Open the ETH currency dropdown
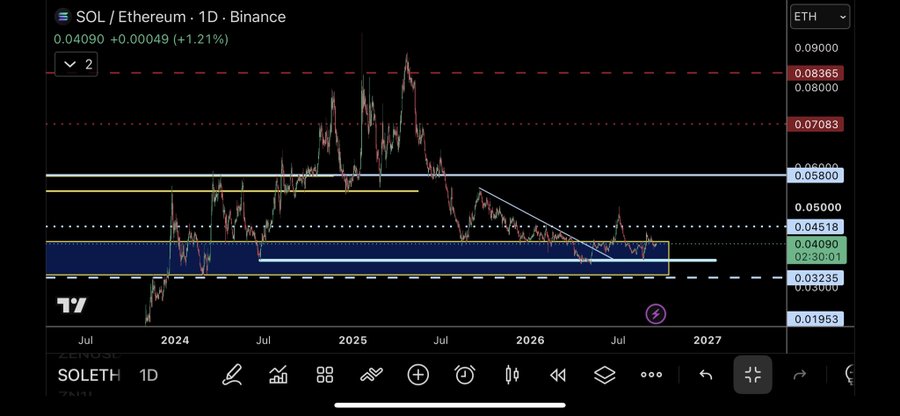Image resolution: width=900 pixels, height=416 pixels. pos(820,17)
